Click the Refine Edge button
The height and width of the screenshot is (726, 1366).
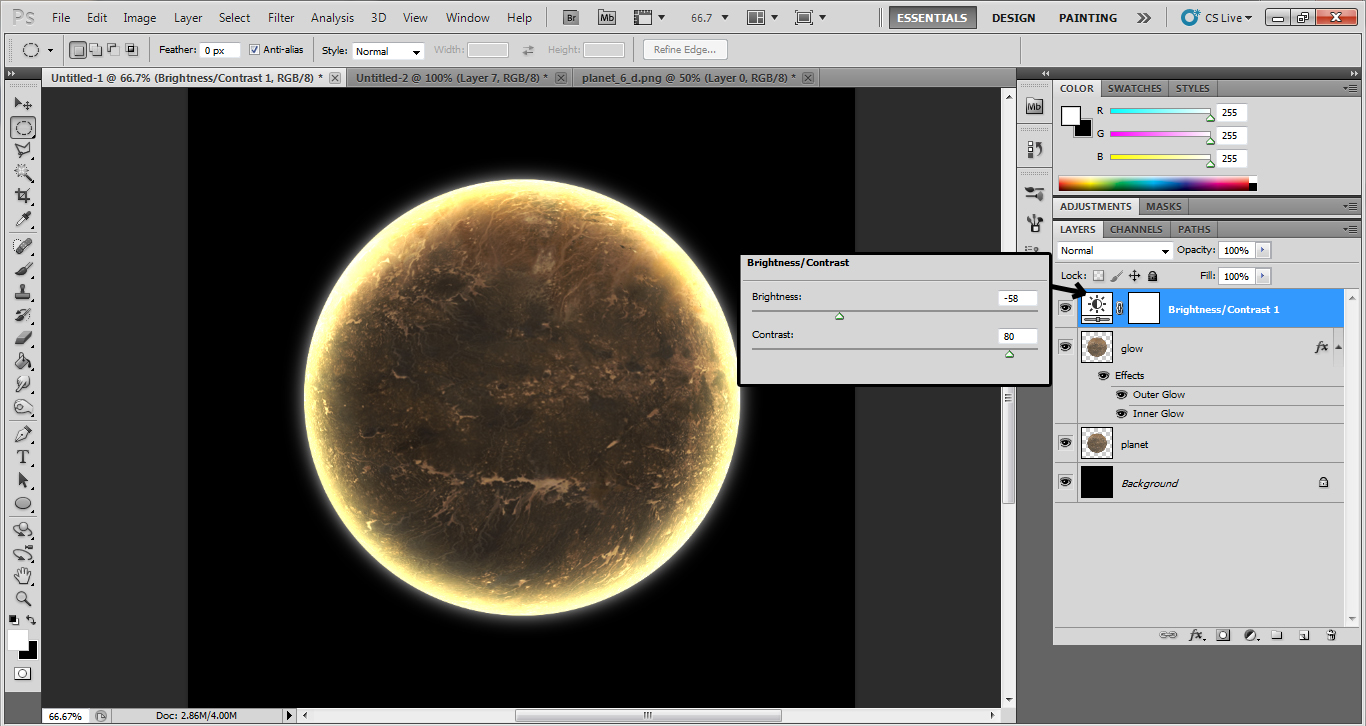684,49
